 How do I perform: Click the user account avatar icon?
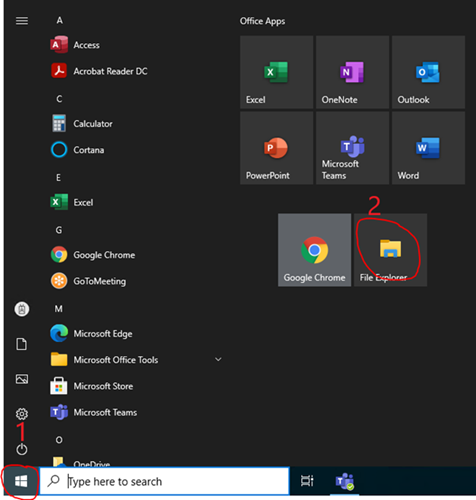tap(22, 309)
